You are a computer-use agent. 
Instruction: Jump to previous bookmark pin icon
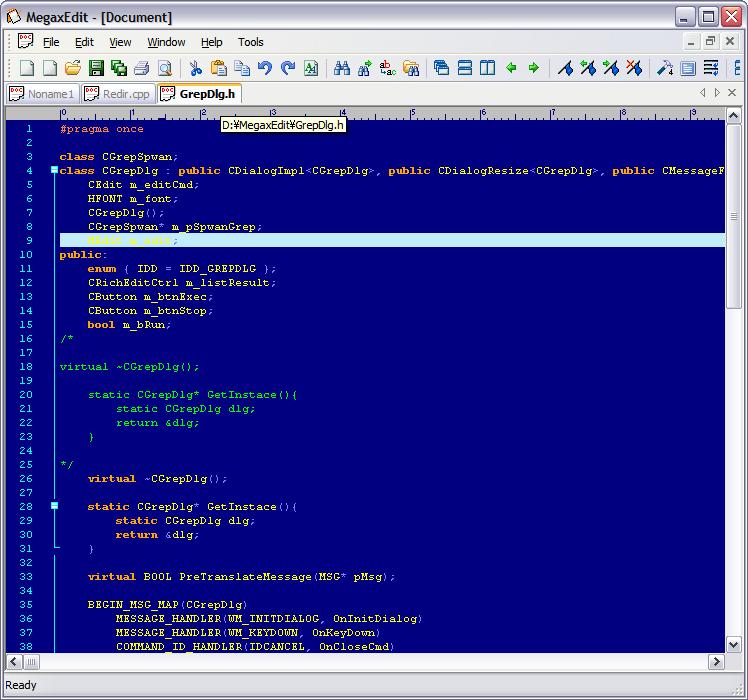click(588, 68)
